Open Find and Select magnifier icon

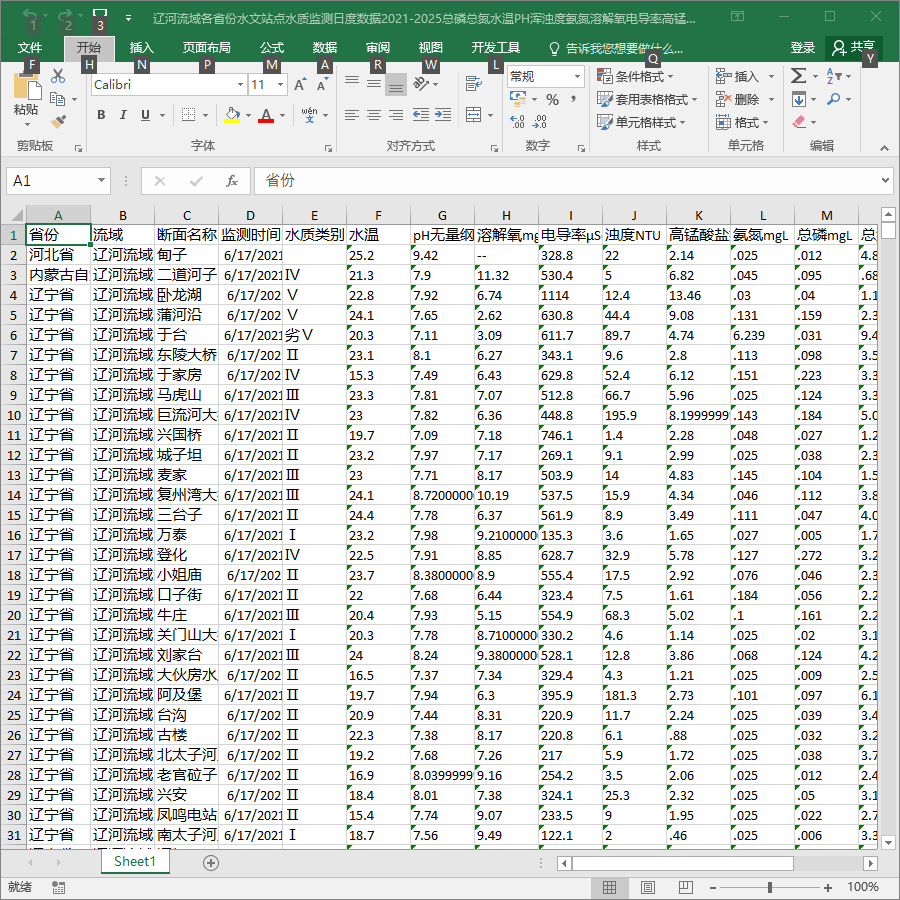pos(833,99)
